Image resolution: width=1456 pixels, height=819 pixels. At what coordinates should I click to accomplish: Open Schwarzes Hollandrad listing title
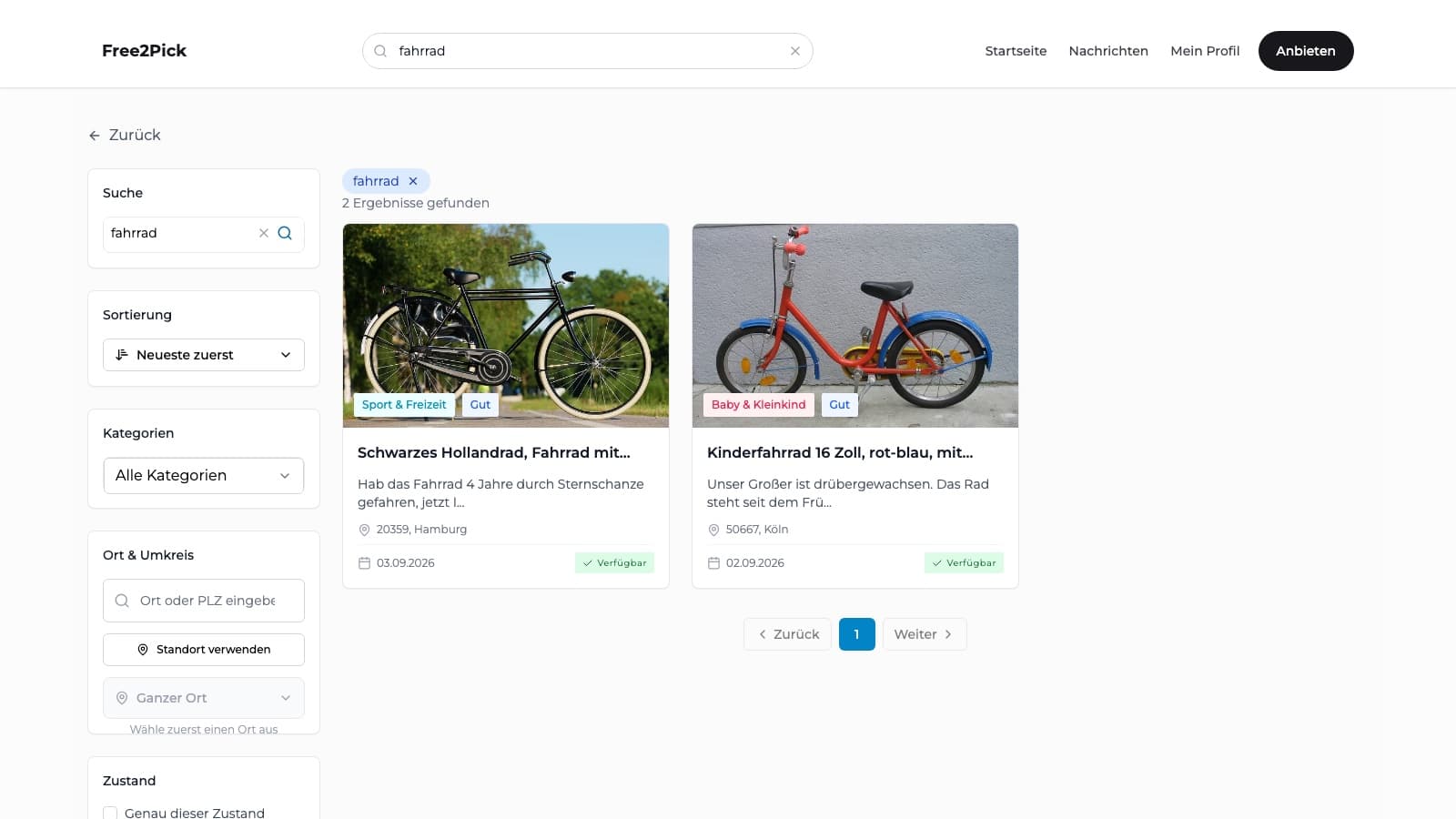coord(494,452)
